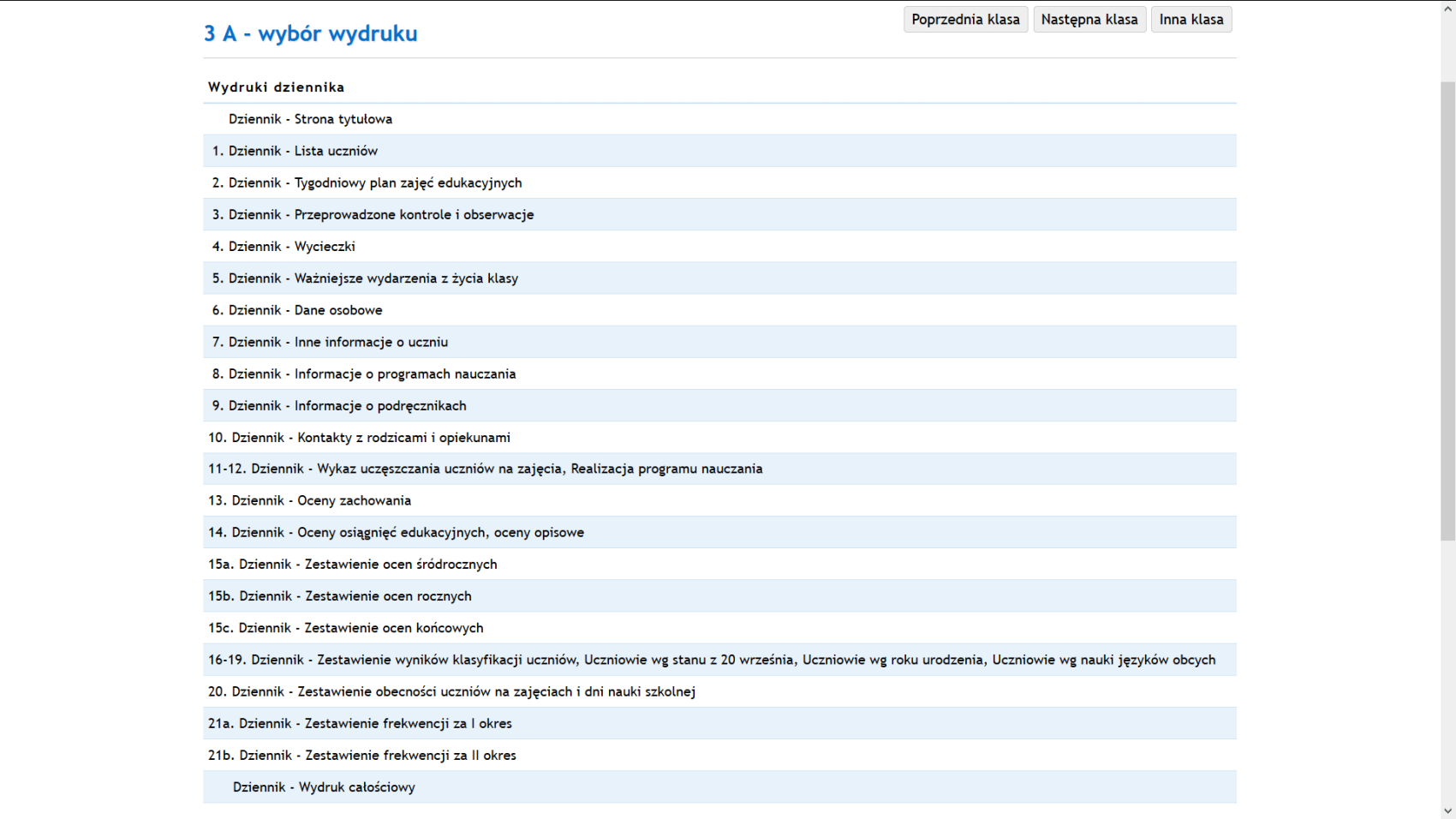The width and height of the screenshot is (1456, 819).
Task: Click the Wydruki dziennika section heading
Action: [x=276, y=87]
